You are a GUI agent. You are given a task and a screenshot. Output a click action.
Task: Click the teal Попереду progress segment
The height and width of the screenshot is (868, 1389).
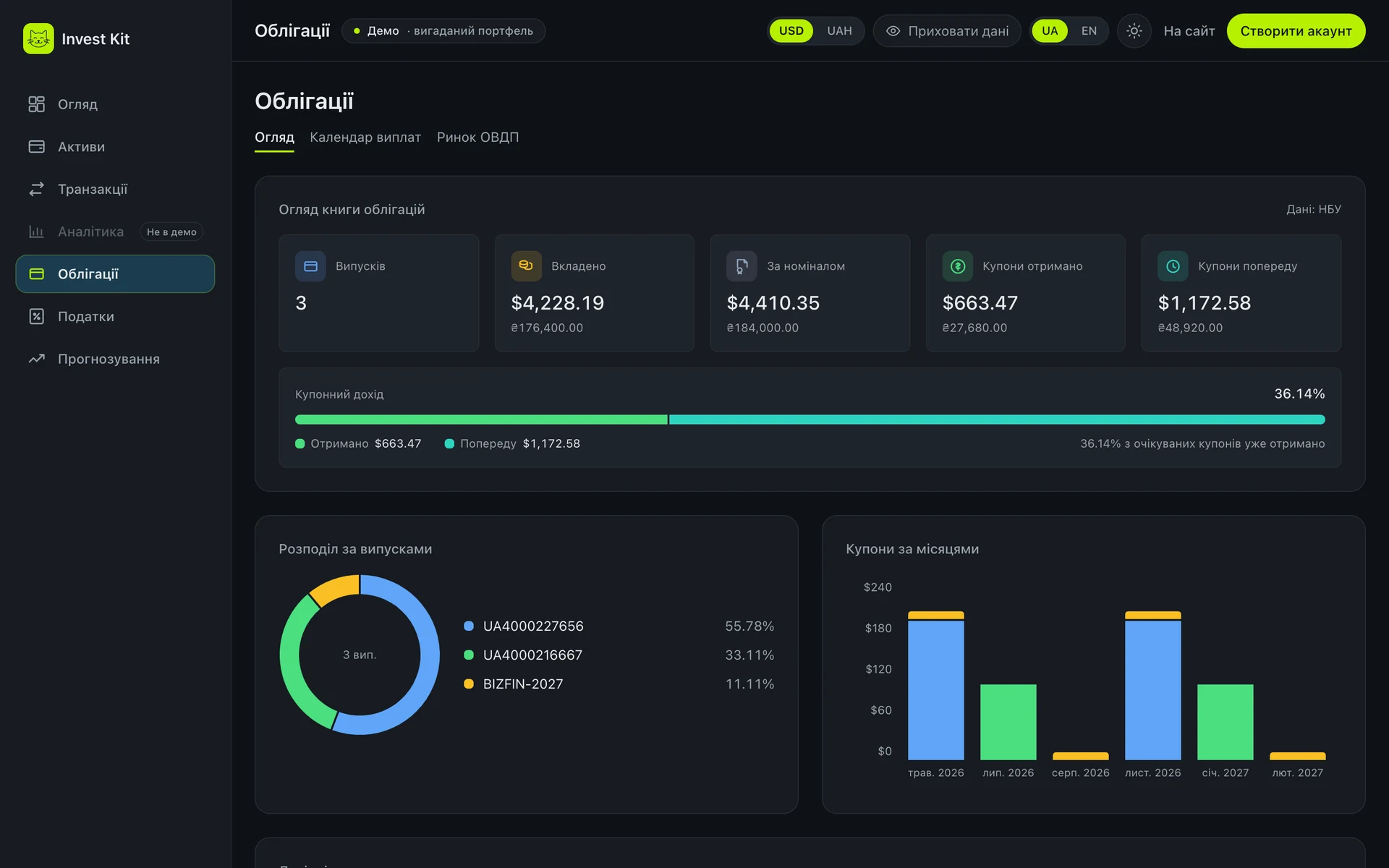pyautogui.click(x=997, y=420)
